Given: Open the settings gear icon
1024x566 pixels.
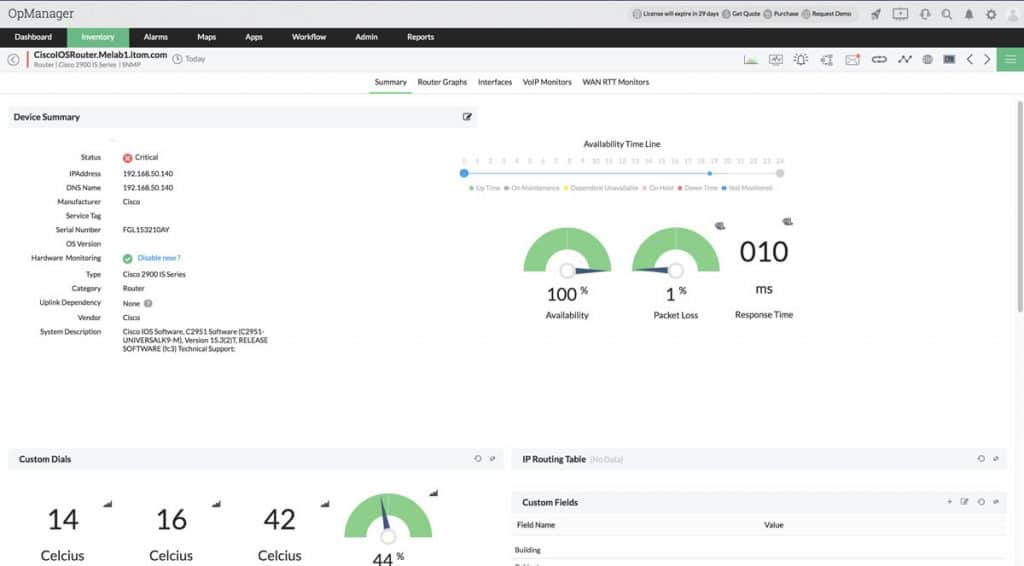Looking at the screenshot, I should pos(991,14).
